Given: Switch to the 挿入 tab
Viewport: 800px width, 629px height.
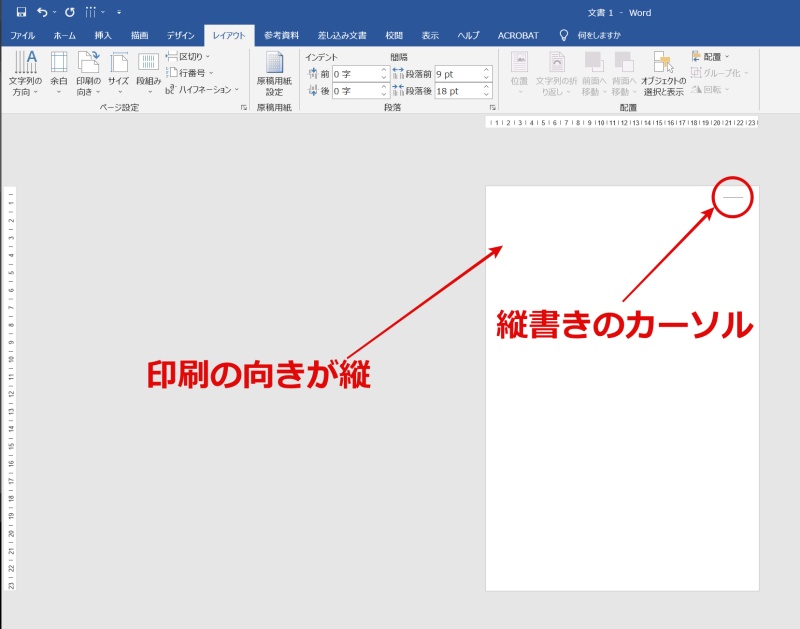Looking at the screenshot, I should [103, 35].
